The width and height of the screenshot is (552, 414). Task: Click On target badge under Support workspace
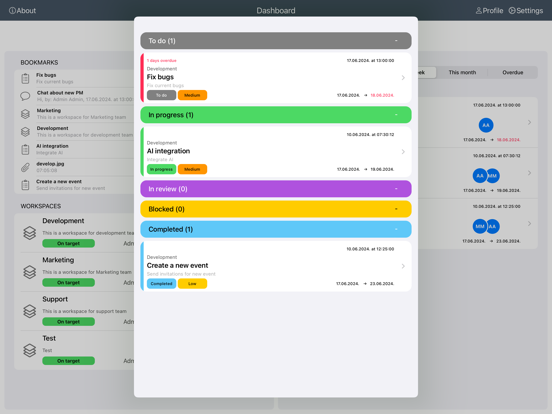coord(68,321)
